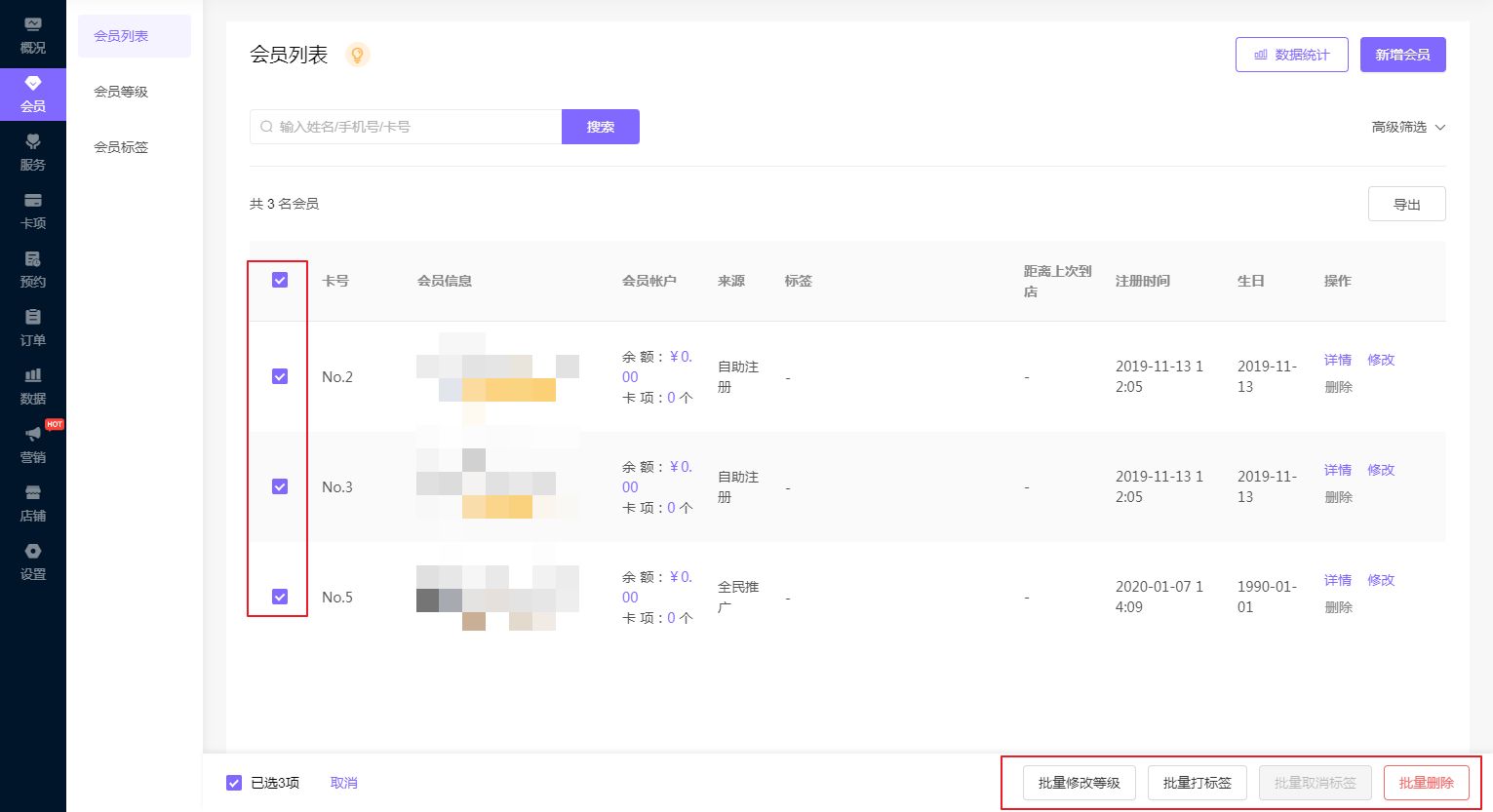
Task: Click 取消 to cancel selection
Action: 344,783
